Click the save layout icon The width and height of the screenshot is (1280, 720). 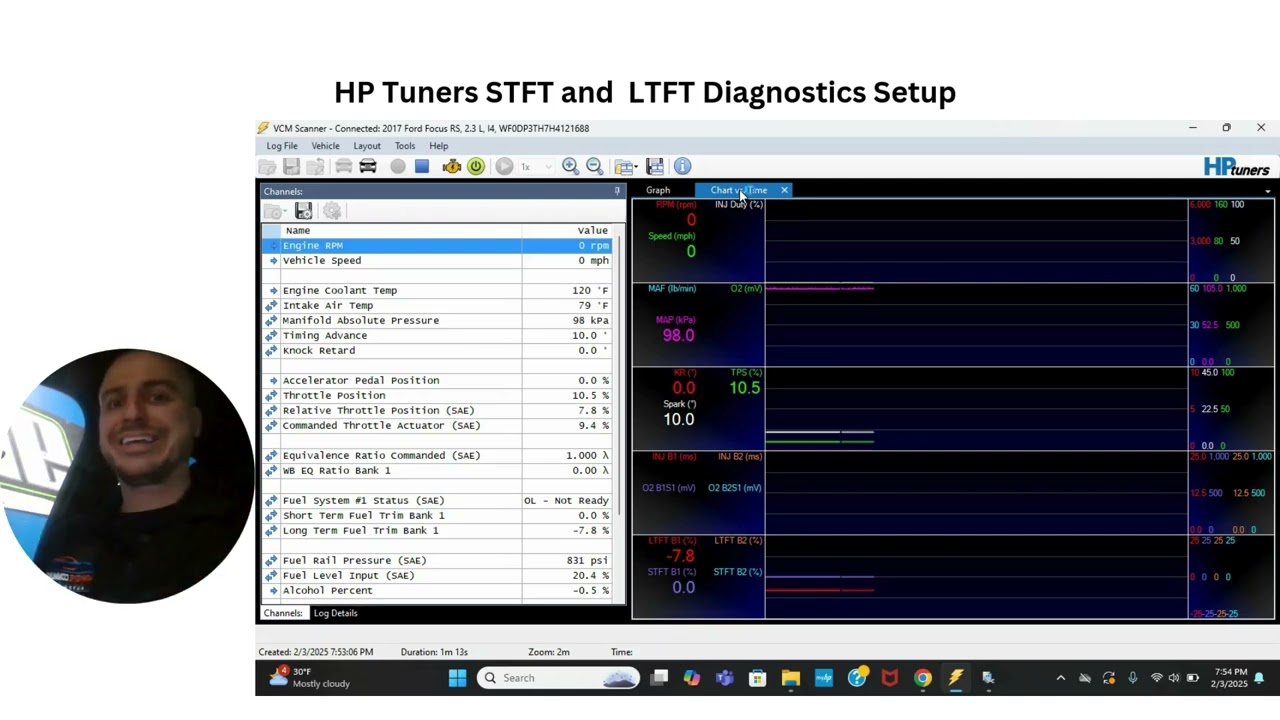[x=655, y=167]
